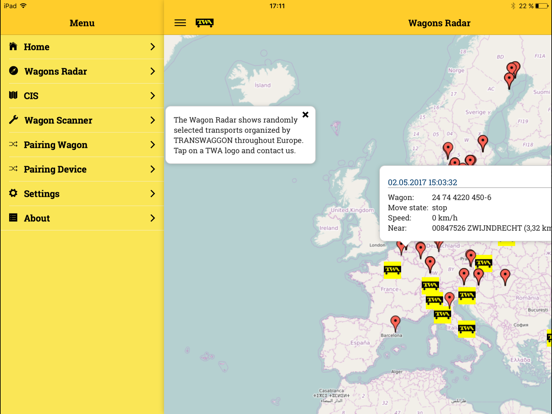The height and width of the screenshot is (414, 552).
Task: Tap the TWA logo marker in northern France
Action: point(392,270)
